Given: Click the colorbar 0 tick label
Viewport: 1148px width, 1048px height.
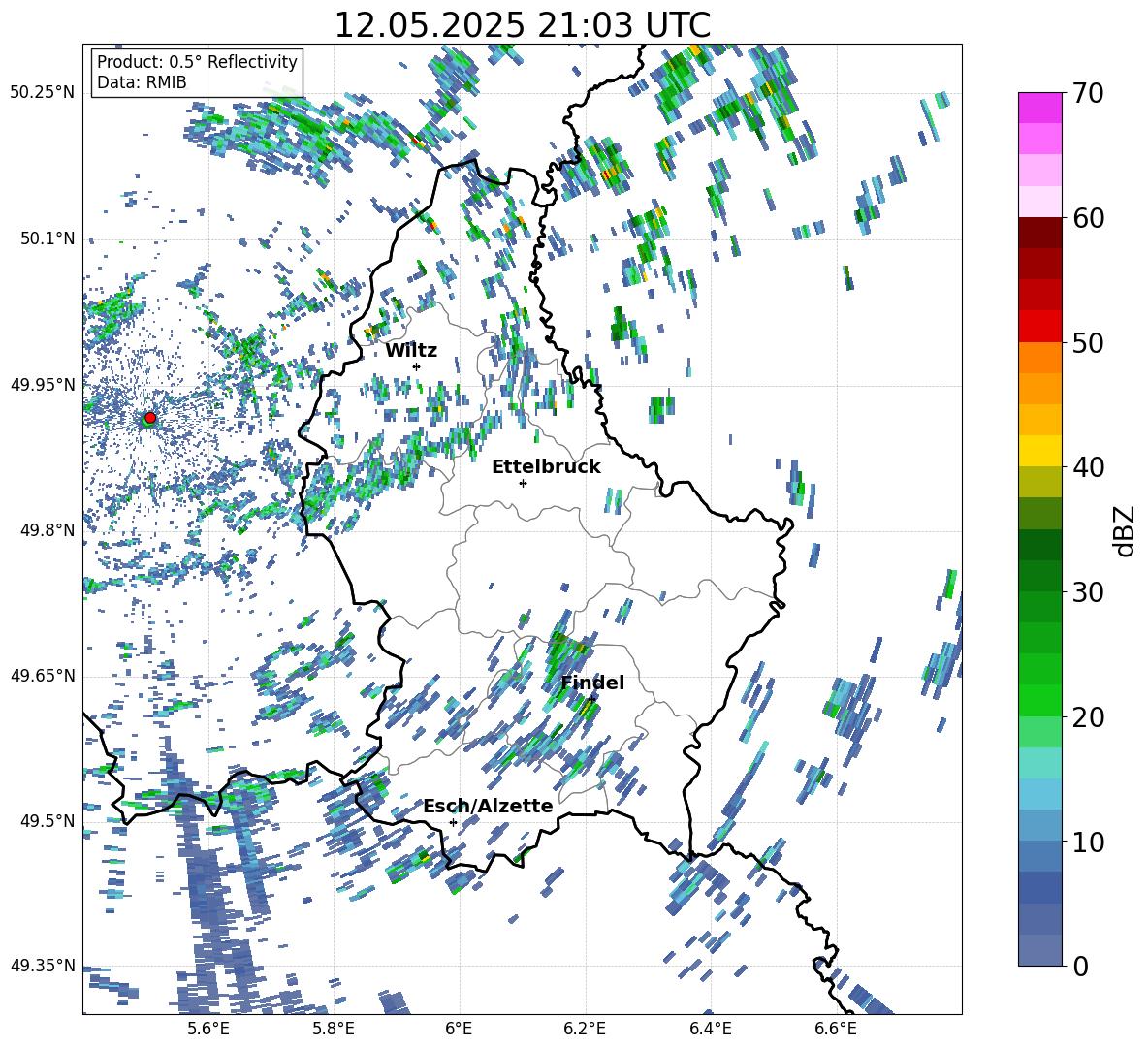Looking at the screenshot, I should point(1080,966).
